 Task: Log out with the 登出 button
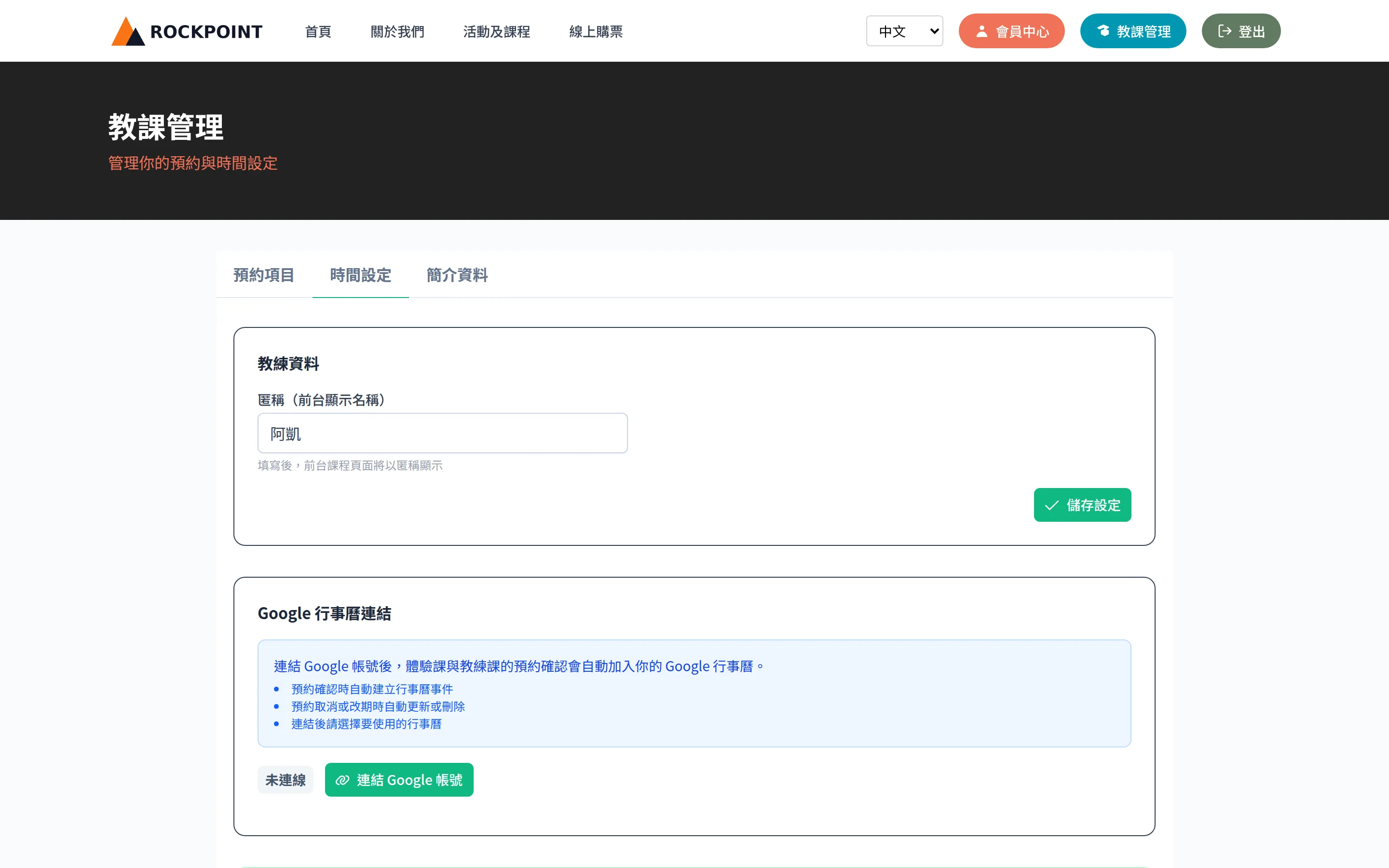(1241, 31)
